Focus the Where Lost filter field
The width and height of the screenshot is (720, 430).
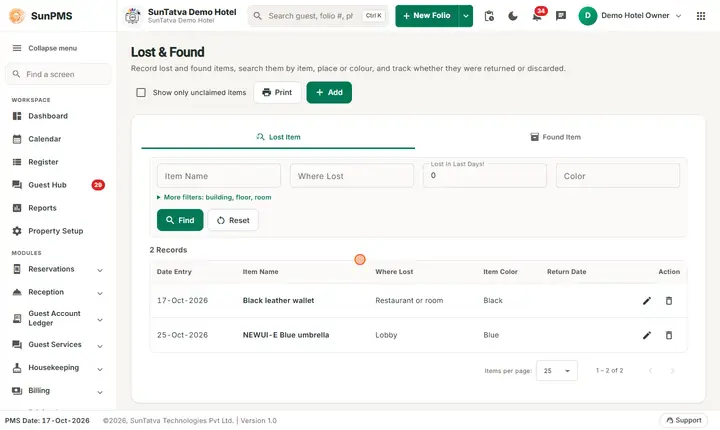tap(352, 175)
